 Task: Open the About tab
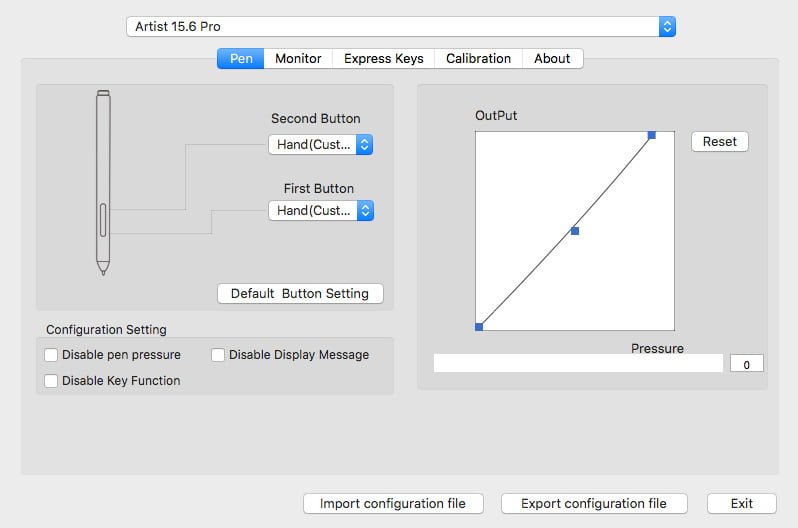click(552, 59)
